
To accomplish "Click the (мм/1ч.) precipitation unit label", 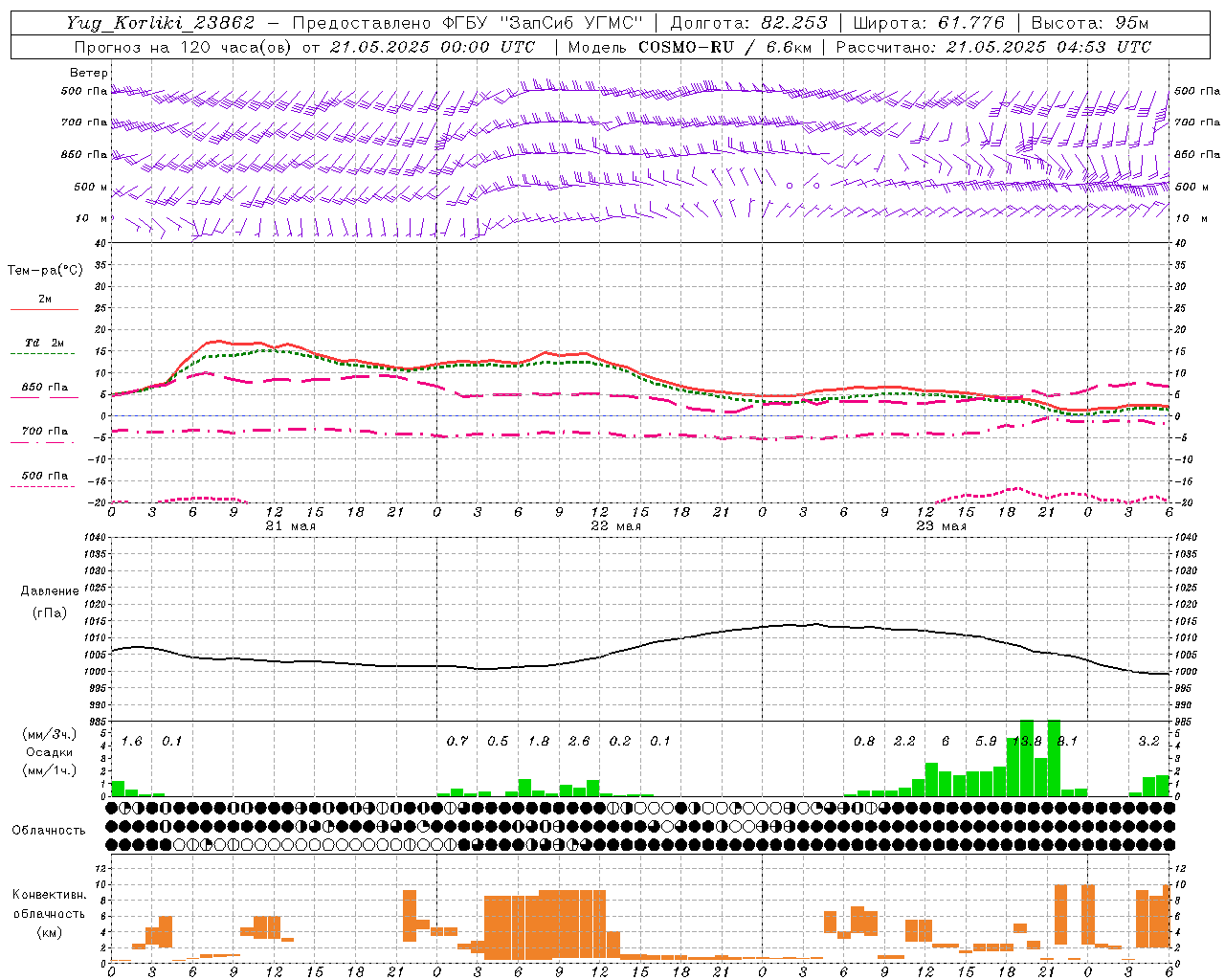I will pos(50,770).
